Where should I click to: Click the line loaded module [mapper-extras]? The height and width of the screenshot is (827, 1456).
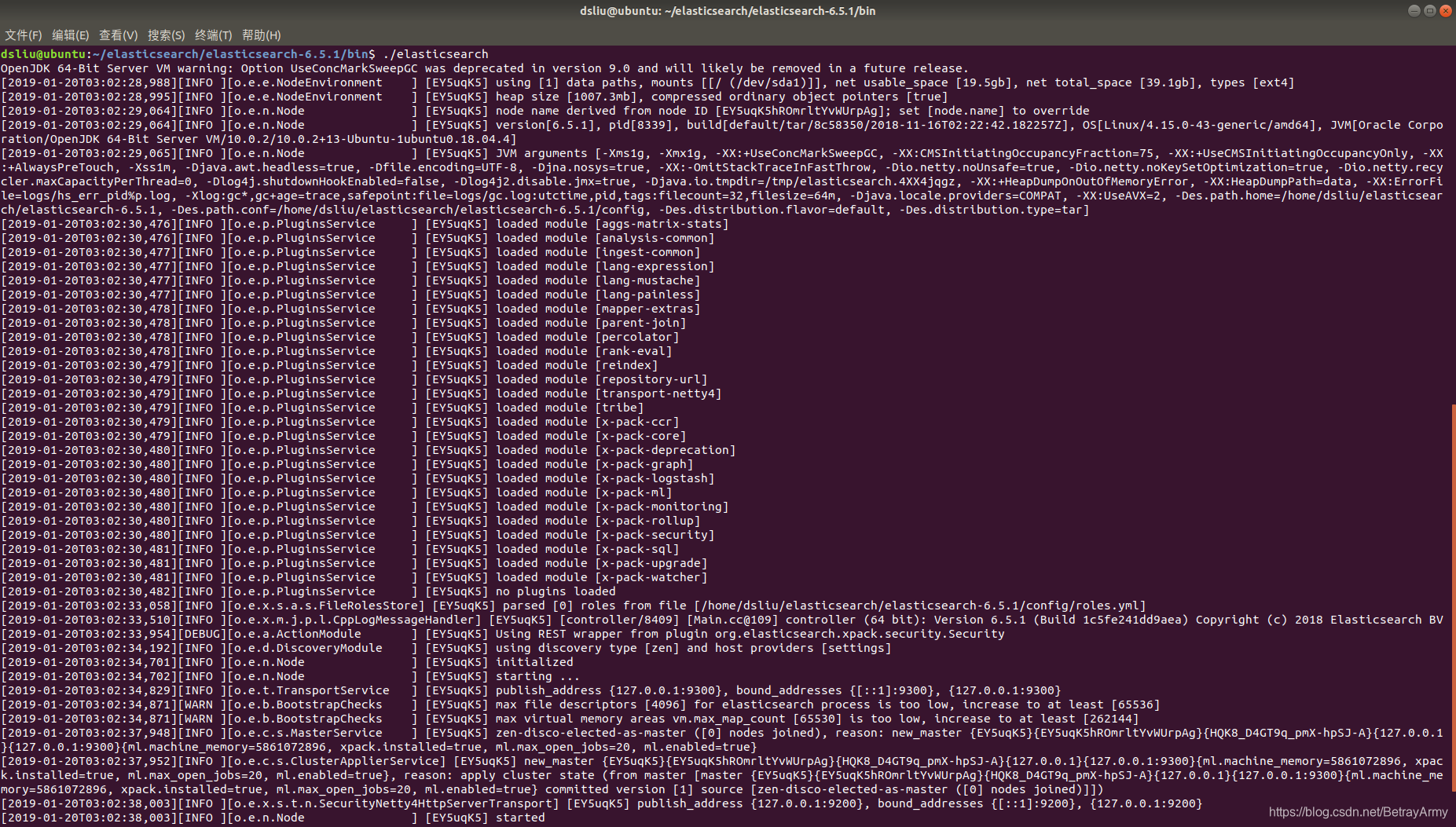coord(351,309)
